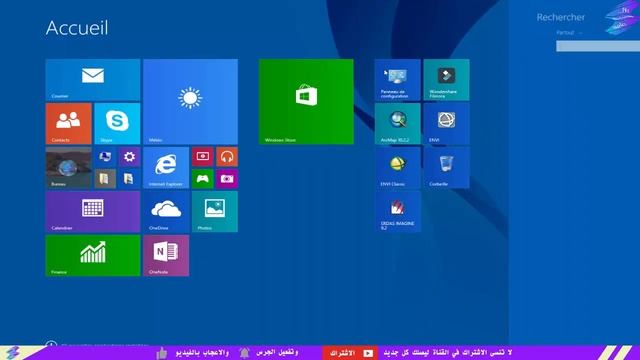This screenshot has width=640, height=360.
Task: Expand the Partout search scope dropdown
Action: click(x=569, y=33)
